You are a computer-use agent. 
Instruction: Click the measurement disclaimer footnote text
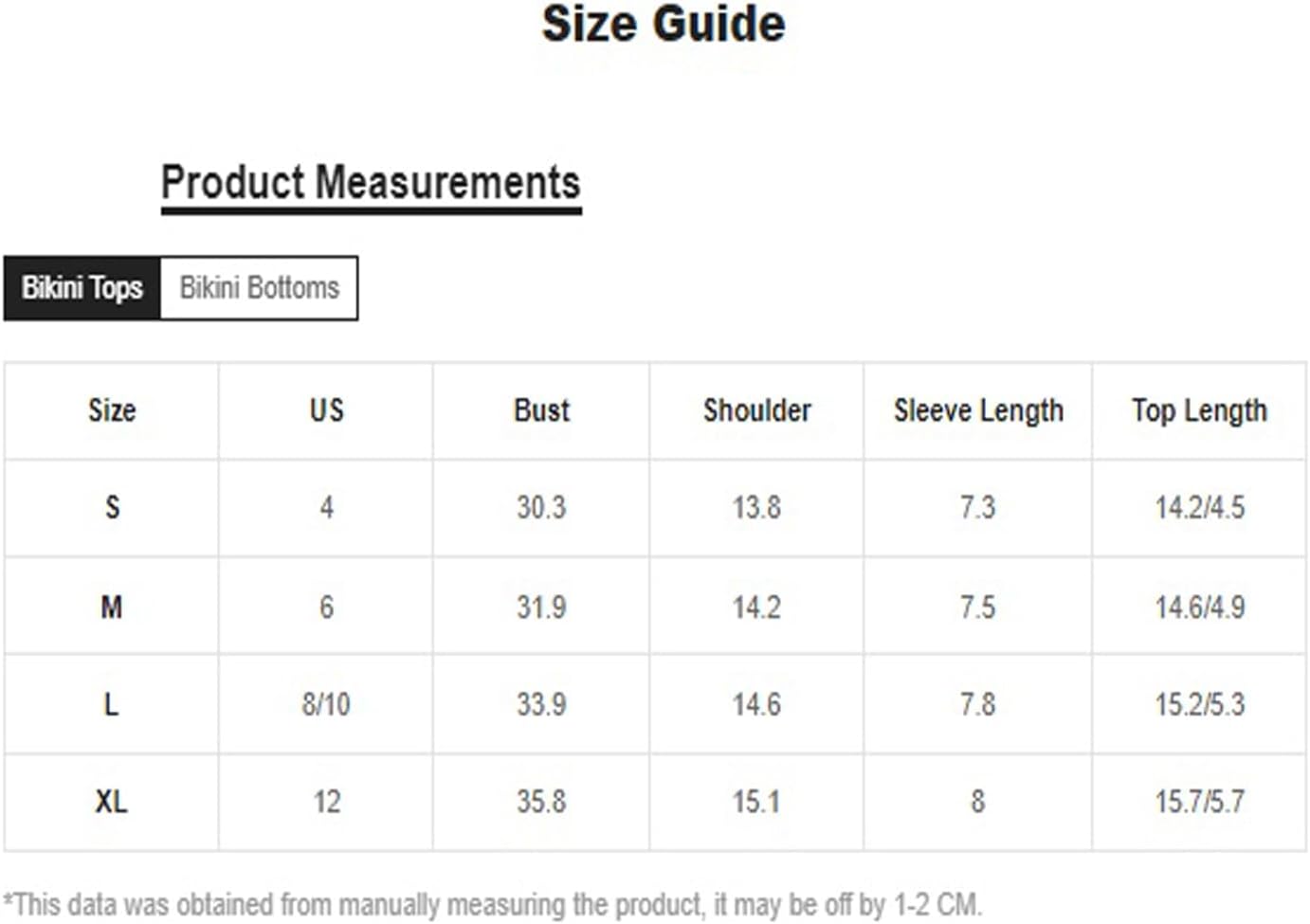coord(492,904)
